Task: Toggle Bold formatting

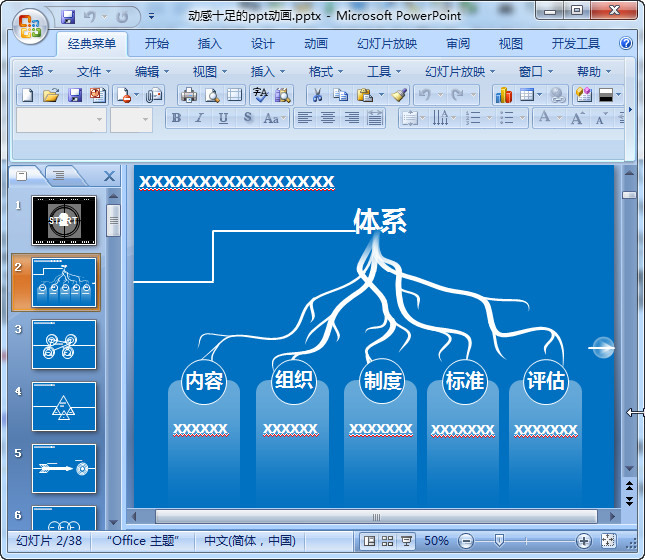Action: click(x=176, y=119)
